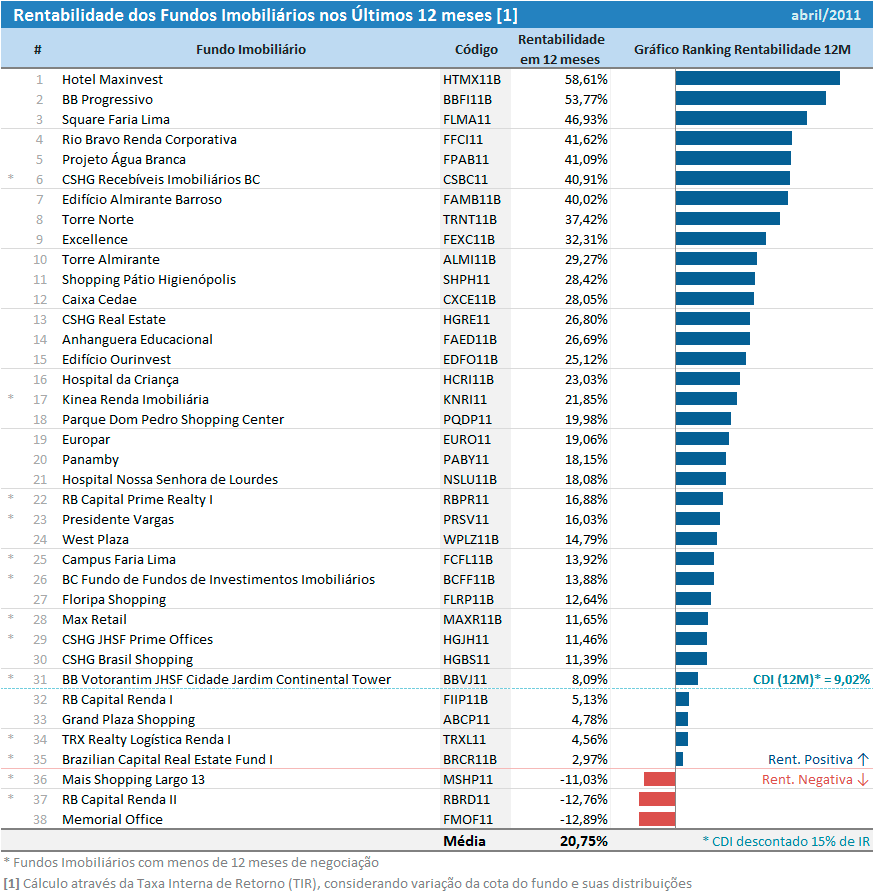873x895 pixels.
Task: Click the KNRI11 code cell
Action: [x=465, y=399]
